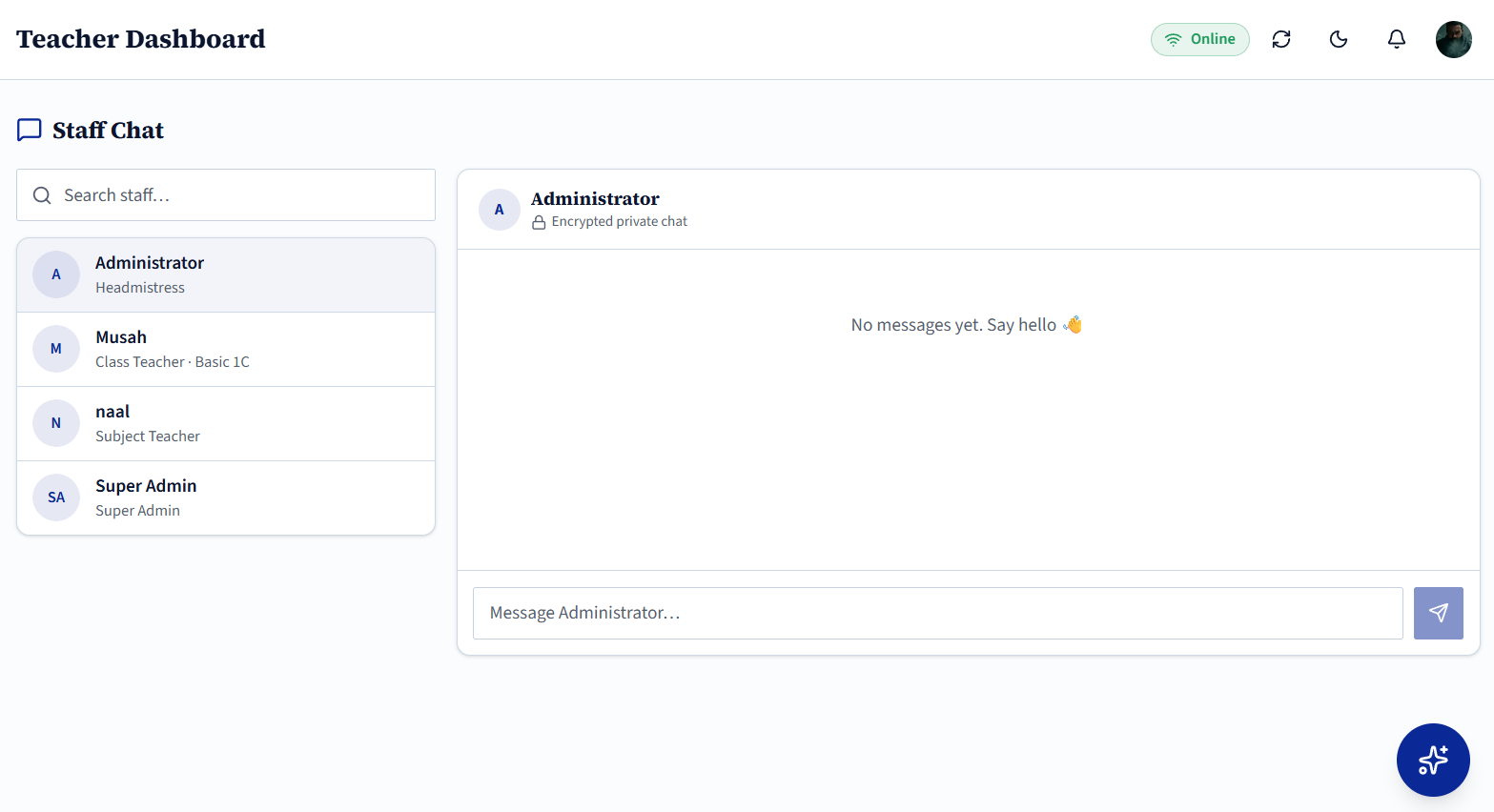The height and width of the screenshot is (812, 1494).
Task: Click the SA avatar for Super Admin
Action: 56,497
